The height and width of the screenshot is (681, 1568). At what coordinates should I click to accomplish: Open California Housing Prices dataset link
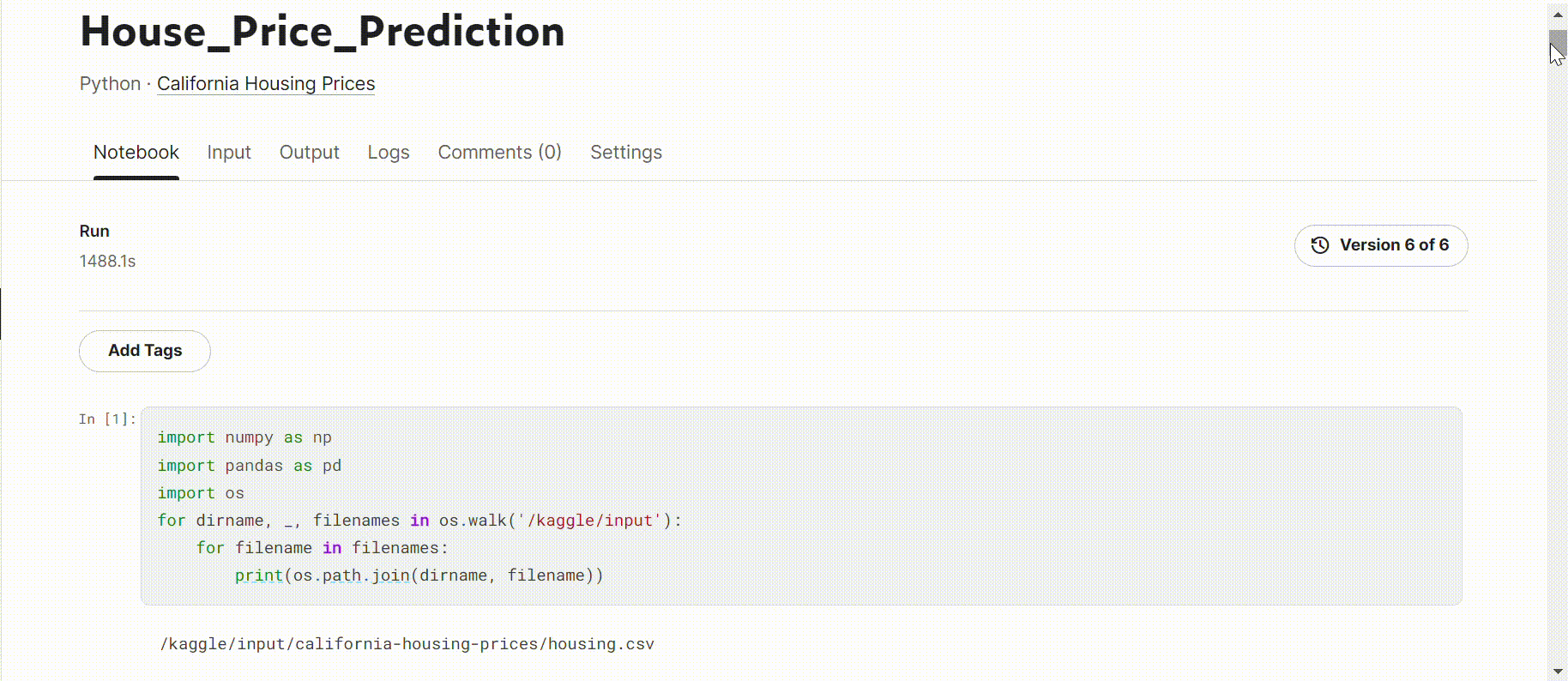tap(266, 84)
